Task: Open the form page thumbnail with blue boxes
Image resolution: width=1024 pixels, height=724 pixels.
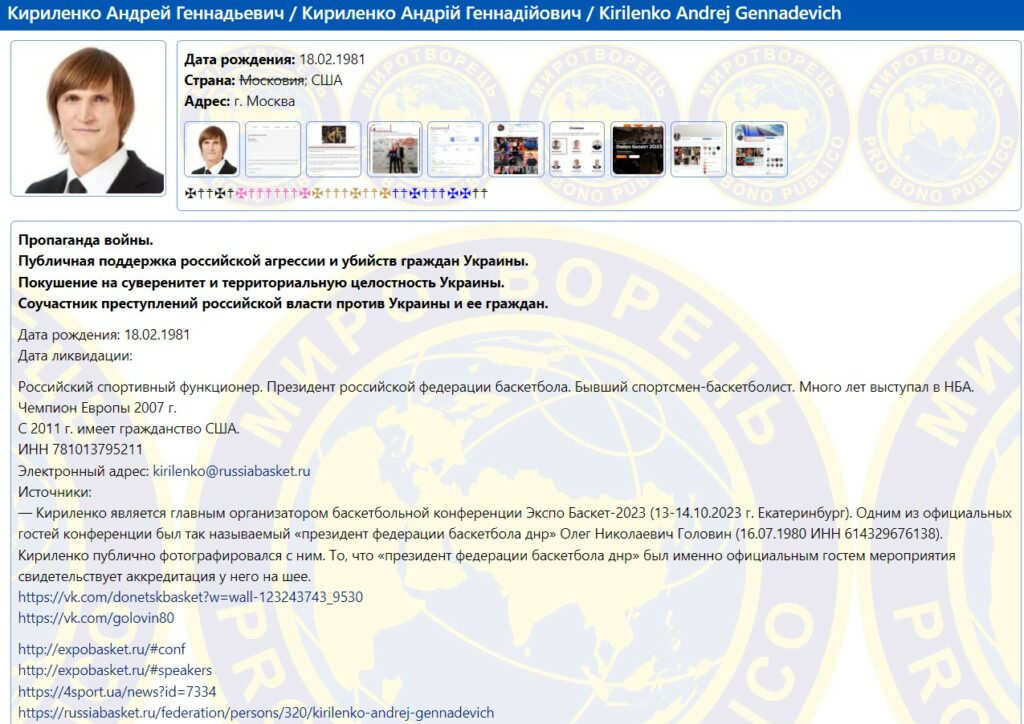Action: coord(455,150)
